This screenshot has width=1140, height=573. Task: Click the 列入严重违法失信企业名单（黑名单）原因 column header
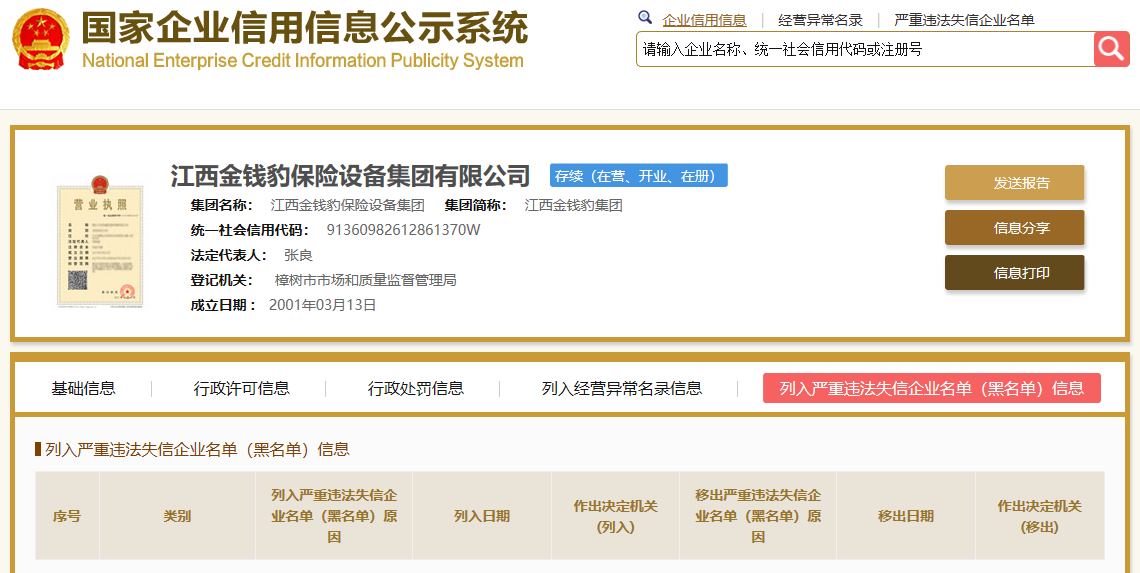coord(334,516)
